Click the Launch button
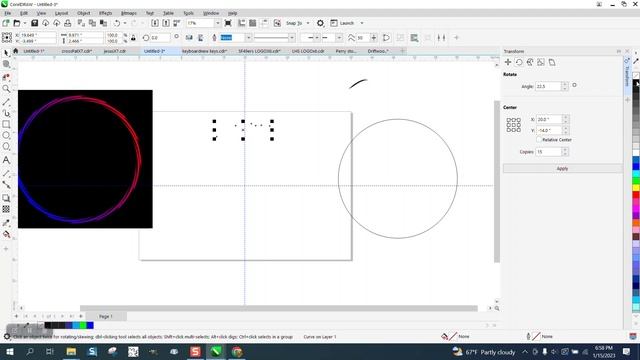This screenshot has width=640, height=360. pyautogui.click(x=342, y=23)
